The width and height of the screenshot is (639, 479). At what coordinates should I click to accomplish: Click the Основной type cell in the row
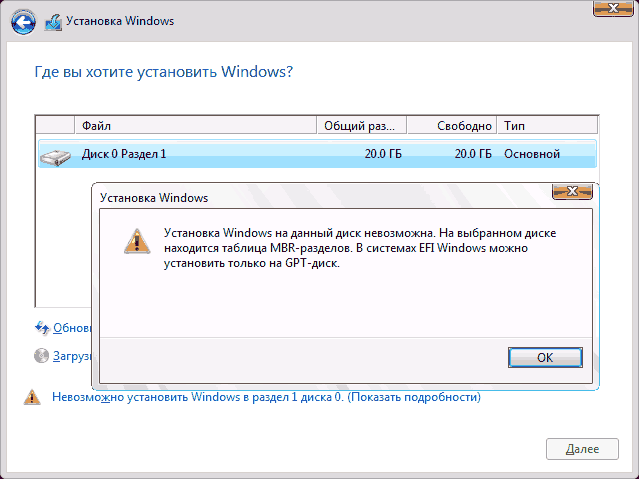coord(531,154)
